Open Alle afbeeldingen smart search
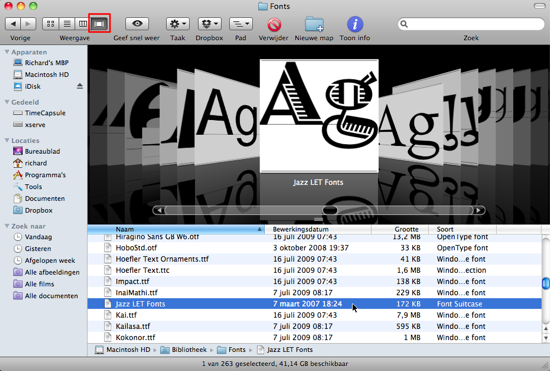 click(46, 272)
